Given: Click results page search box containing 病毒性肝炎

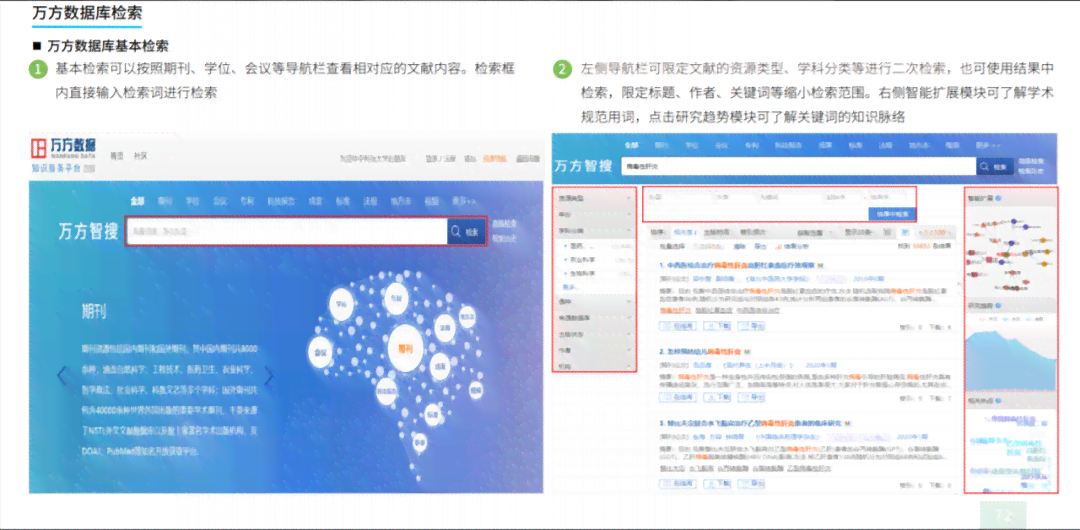Looking at the screenshot, I should pyautogui.click(x=798, y=166).
